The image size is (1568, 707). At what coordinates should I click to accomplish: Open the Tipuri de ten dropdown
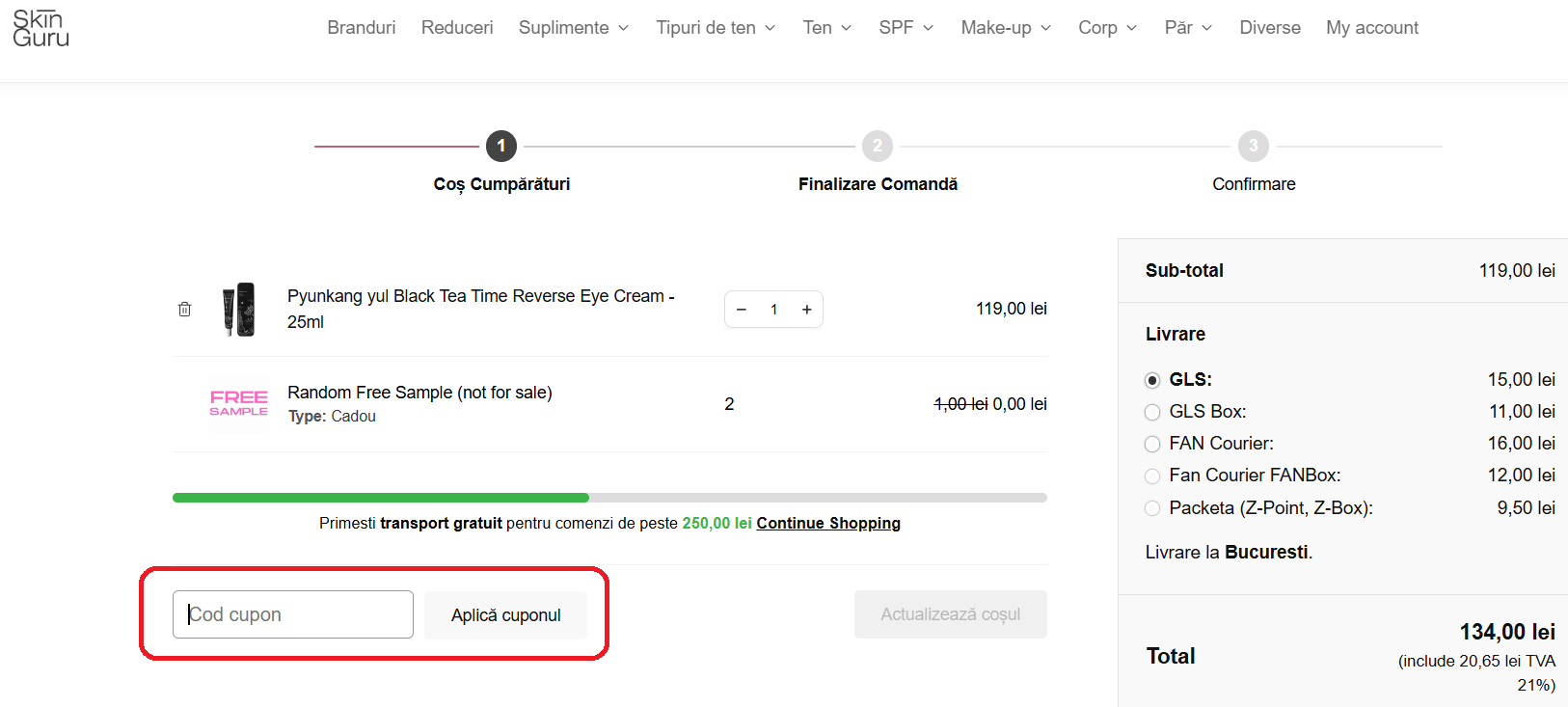[716, 28]
